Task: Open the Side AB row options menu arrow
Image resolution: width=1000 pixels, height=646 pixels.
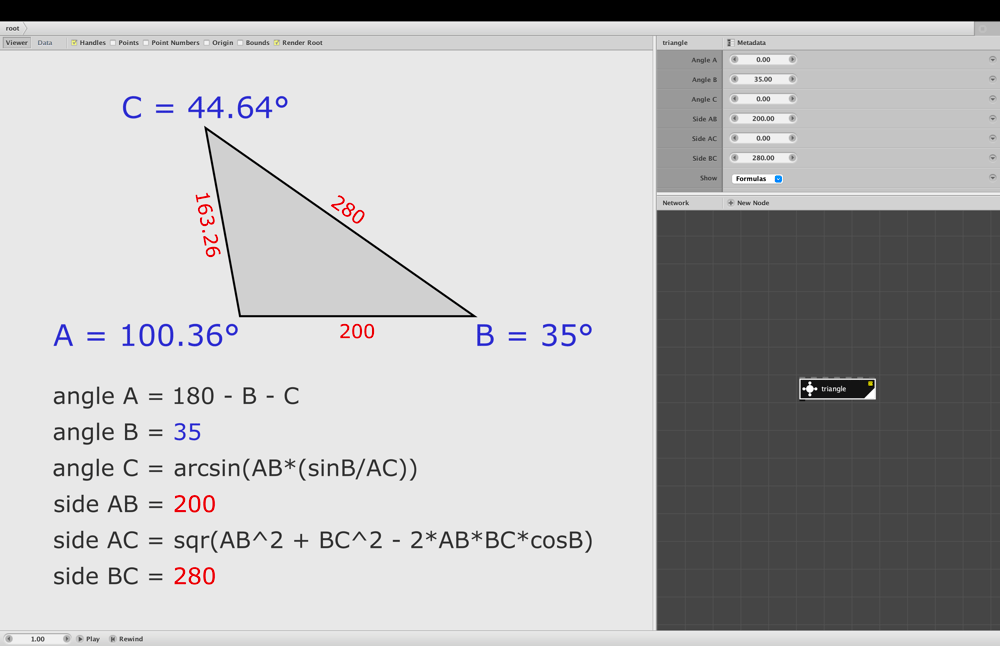Action: click(992, 118)
